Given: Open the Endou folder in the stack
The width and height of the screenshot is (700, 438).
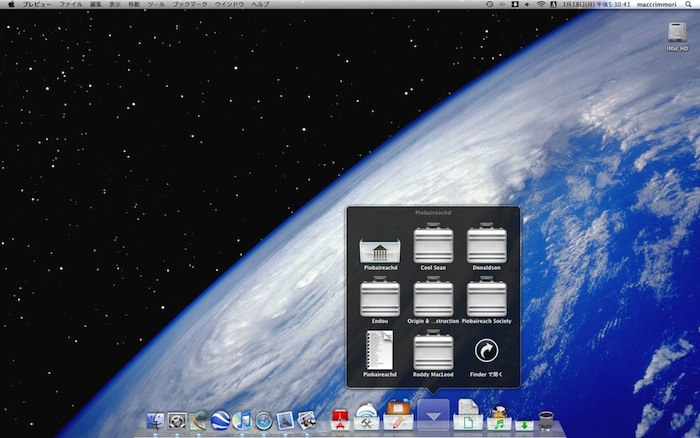Looking at the screenshot, I should 379,297.
